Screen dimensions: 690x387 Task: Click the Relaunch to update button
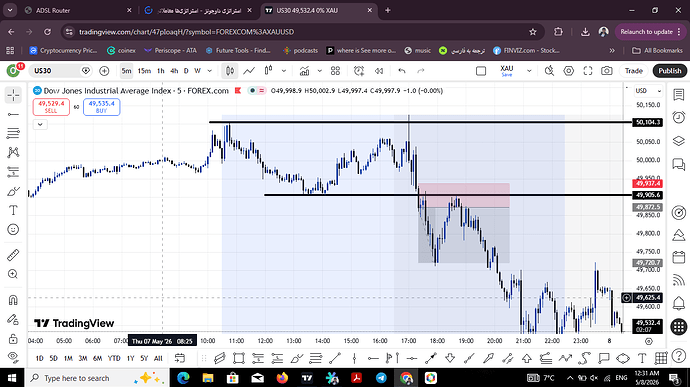tap(651, 32)
